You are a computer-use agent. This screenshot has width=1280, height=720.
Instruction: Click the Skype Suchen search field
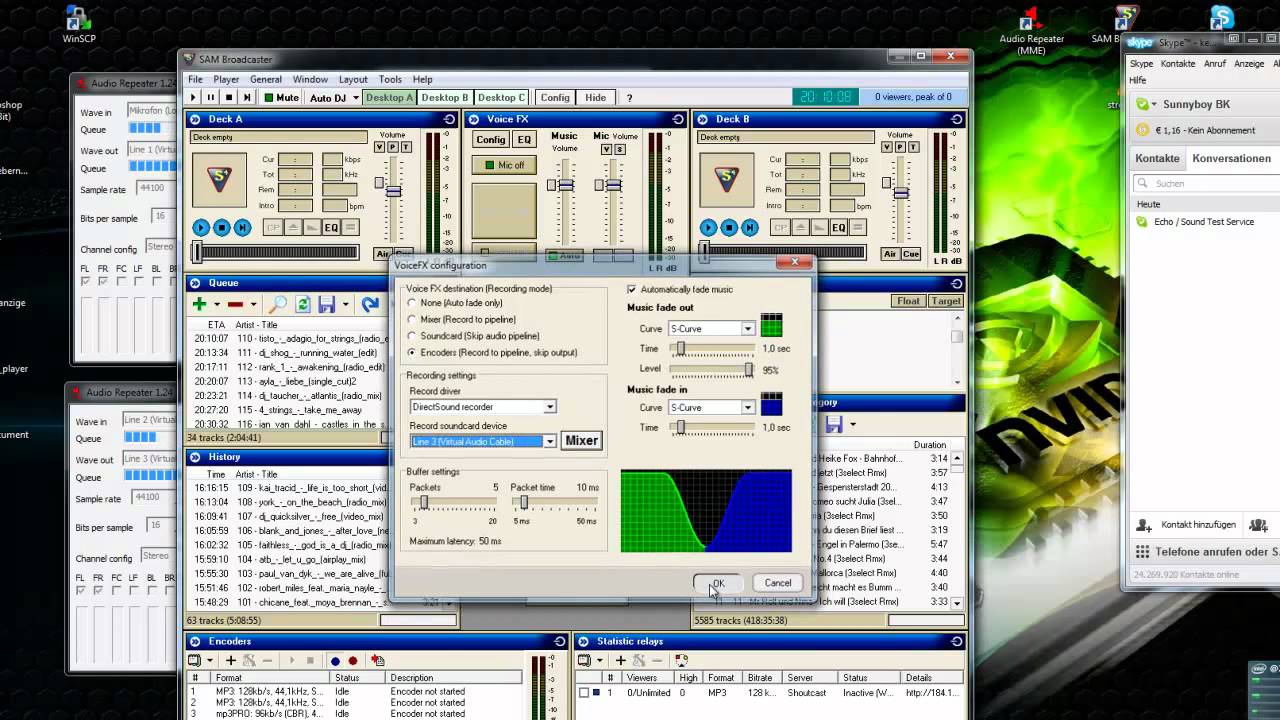pyautogui.click(x=1206, y=184)
